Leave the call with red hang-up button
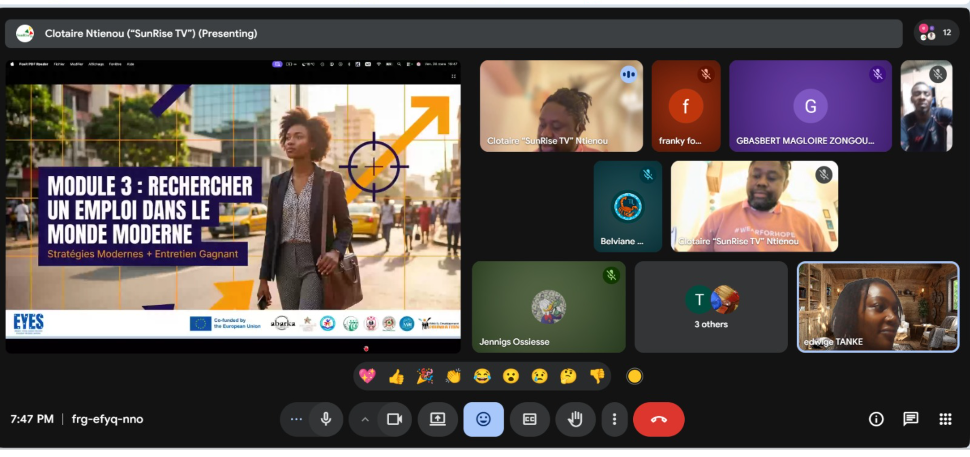The image size is (970, 457). (658, 419)
